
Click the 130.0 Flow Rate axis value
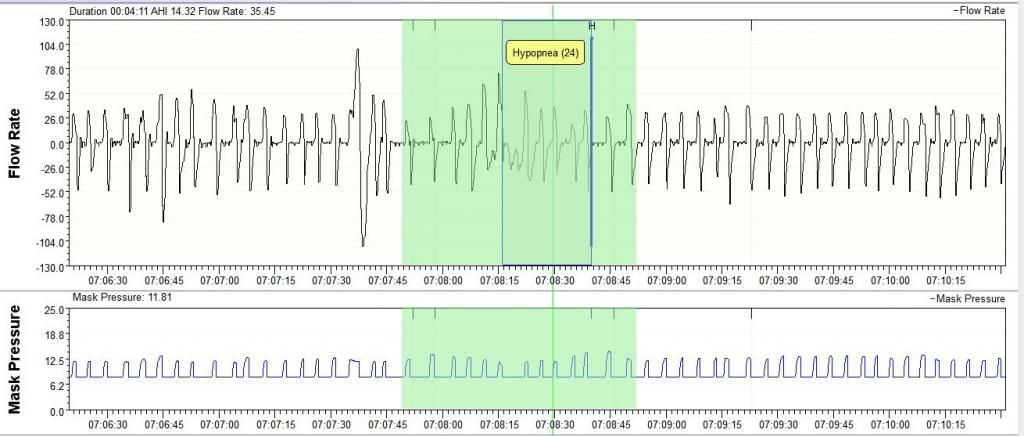click(52, 21)
